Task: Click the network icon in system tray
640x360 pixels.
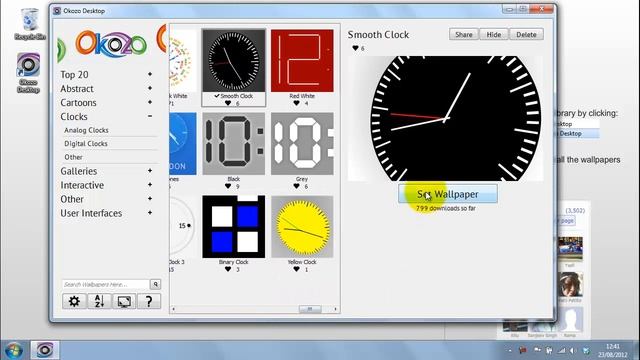Action: (x=562, y=351)
